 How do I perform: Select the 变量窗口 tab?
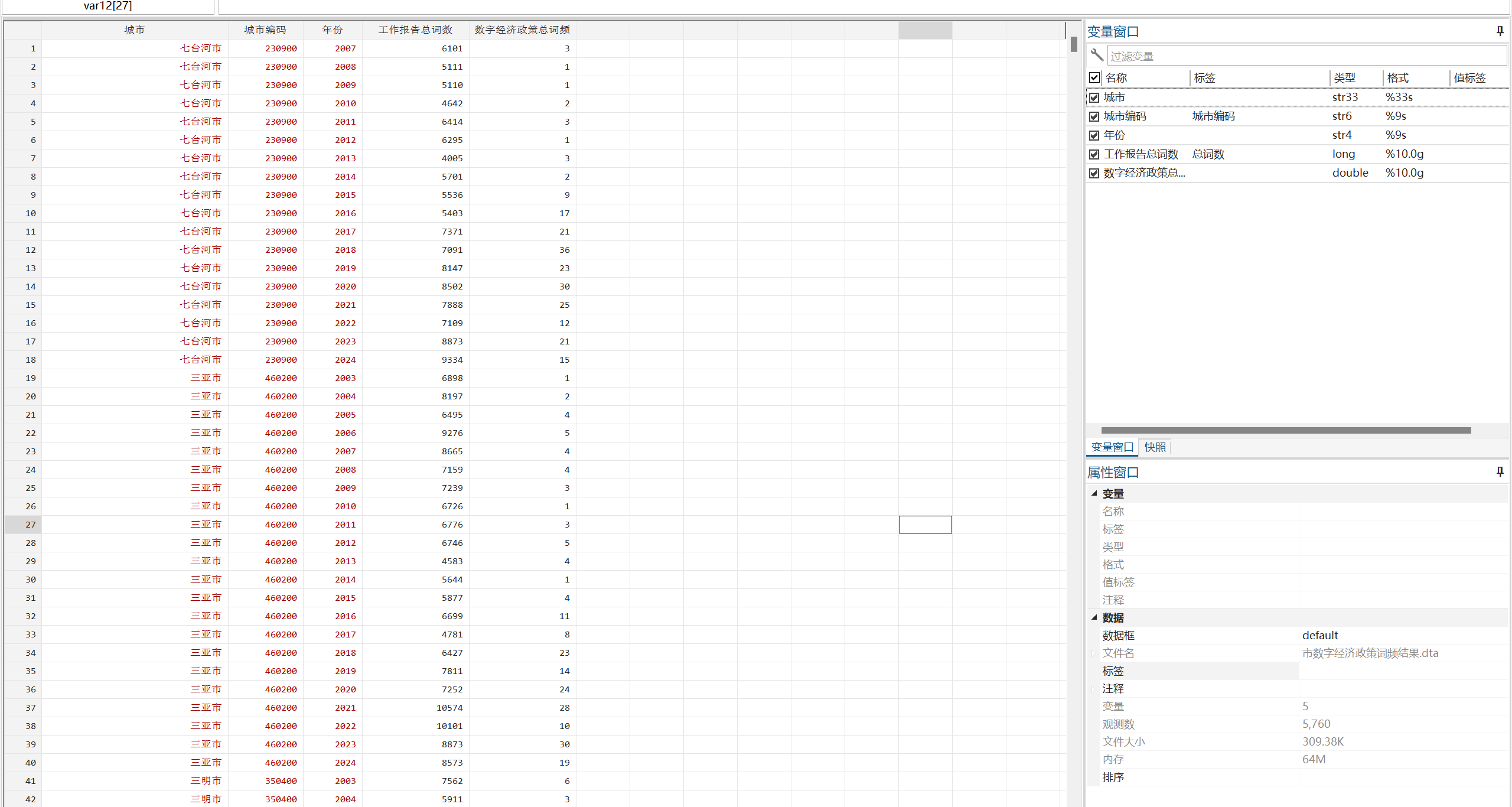coord(1112,447)
